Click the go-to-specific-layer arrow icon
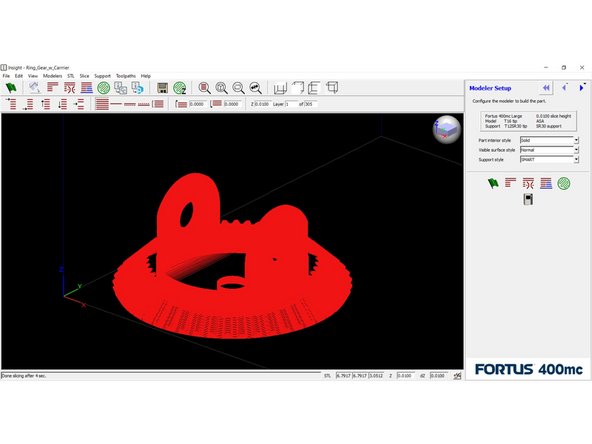Image resolution: width=592 pixels, height=444 pixels. [79, 104]
